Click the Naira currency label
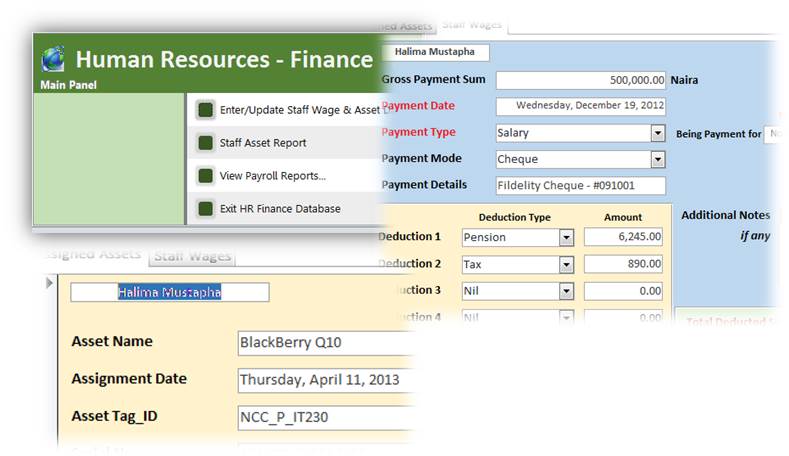The image size is (789, 456). click(684, 80)
